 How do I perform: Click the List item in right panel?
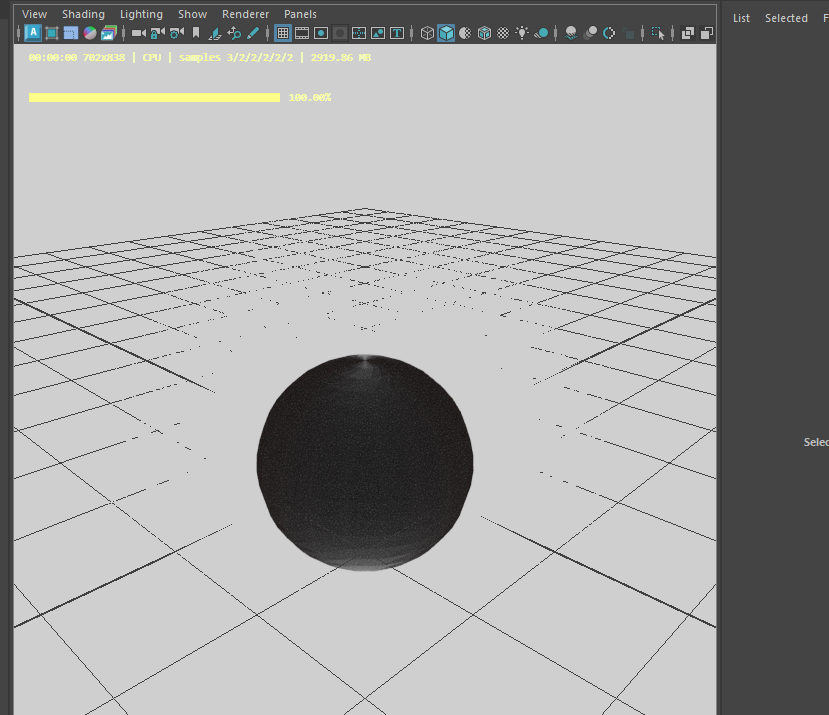[741, 18]
